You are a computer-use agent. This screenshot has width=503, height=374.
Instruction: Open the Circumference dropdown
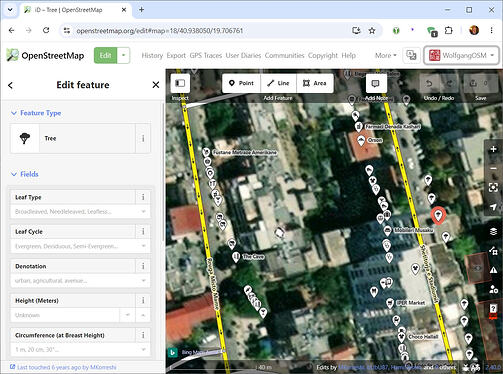[144, 350]
